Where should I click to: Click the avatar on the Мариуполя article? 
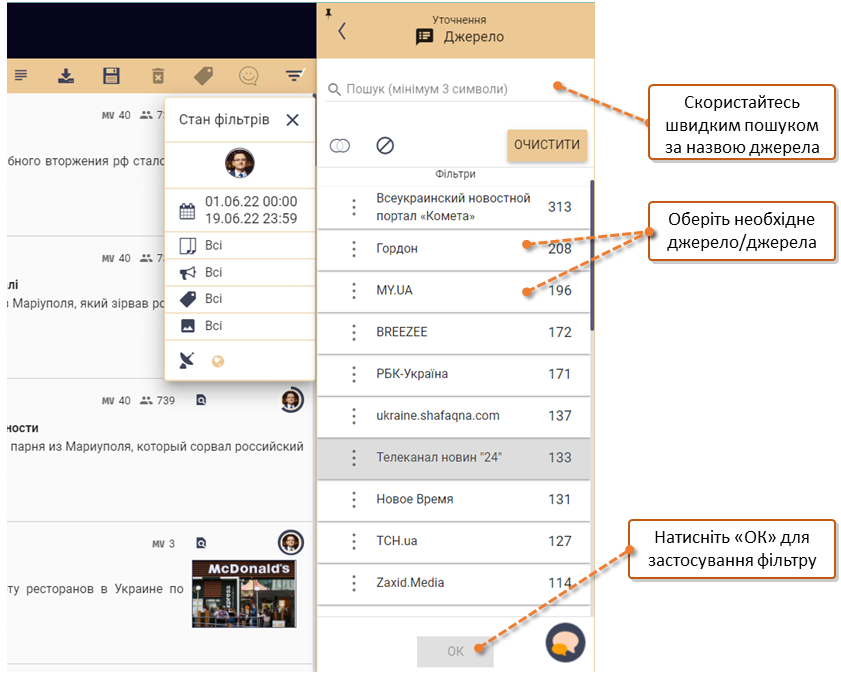click(292, 400)
